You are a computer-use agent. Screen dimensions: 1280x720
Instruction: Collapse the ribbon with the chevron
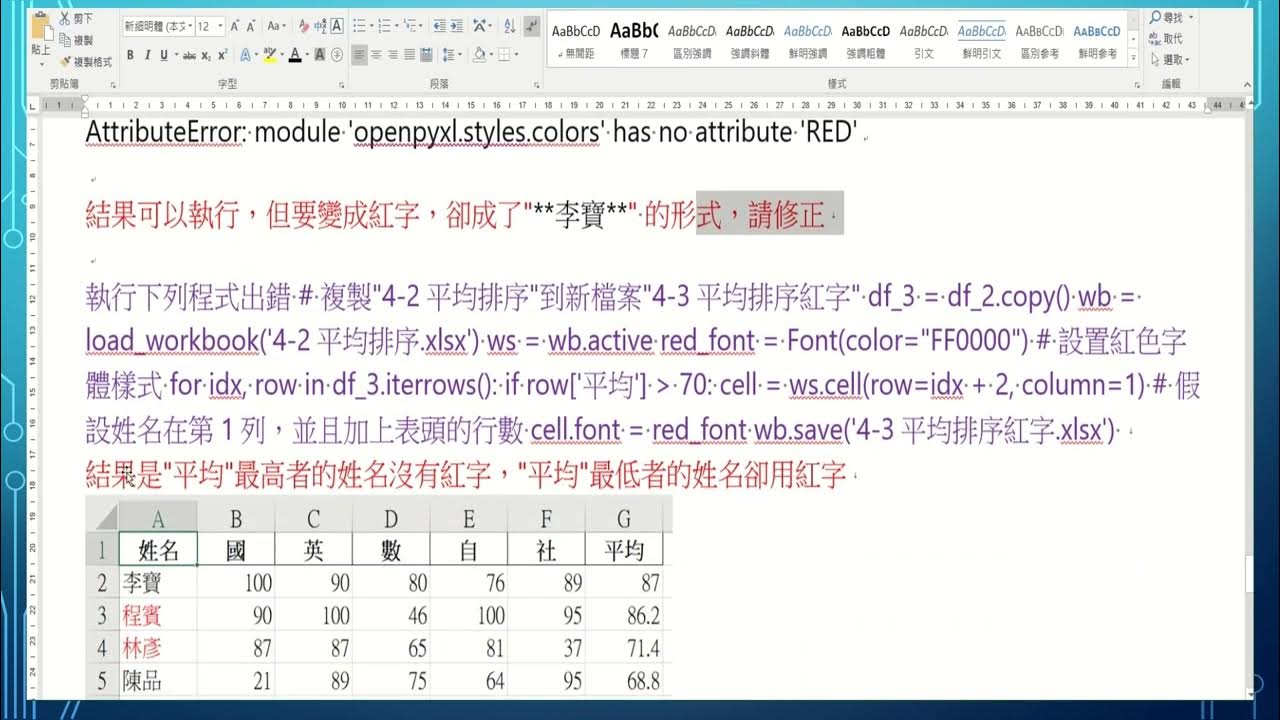click(1247, 85)
